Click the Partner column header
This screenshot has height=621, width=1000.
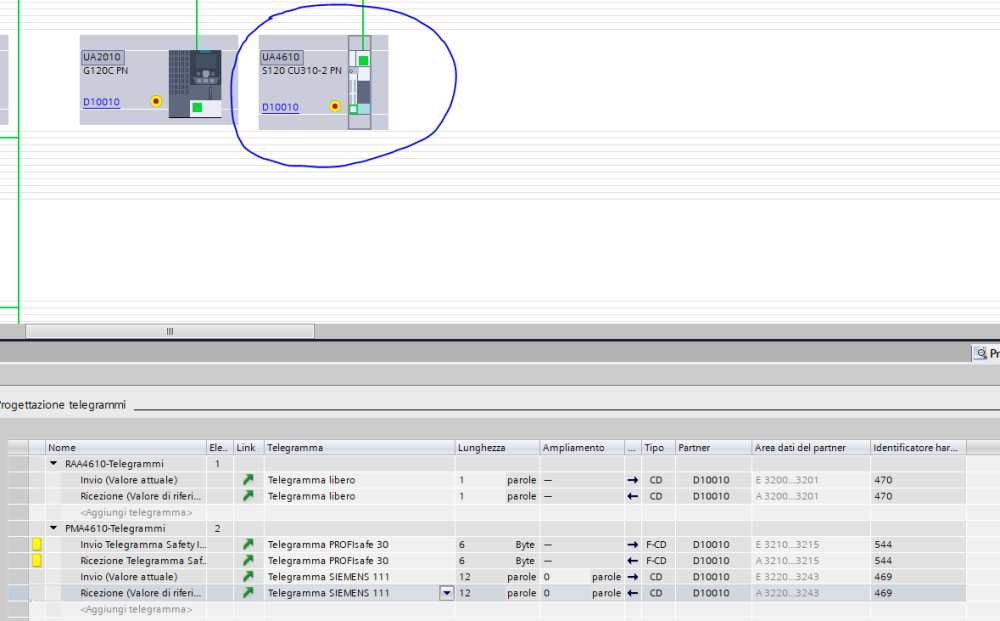714,448
